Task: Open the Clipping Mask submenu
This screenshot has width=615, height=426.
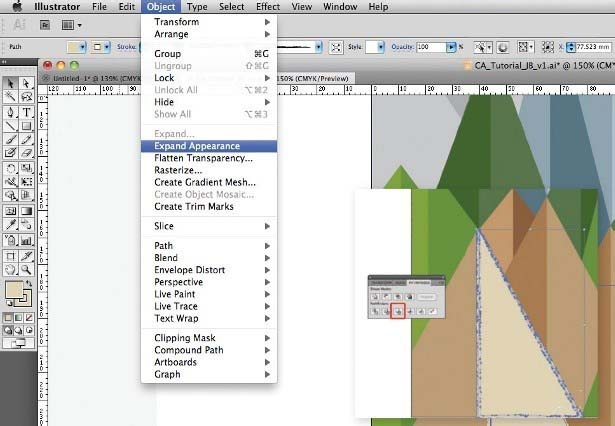Action: [x=209, y=338]
